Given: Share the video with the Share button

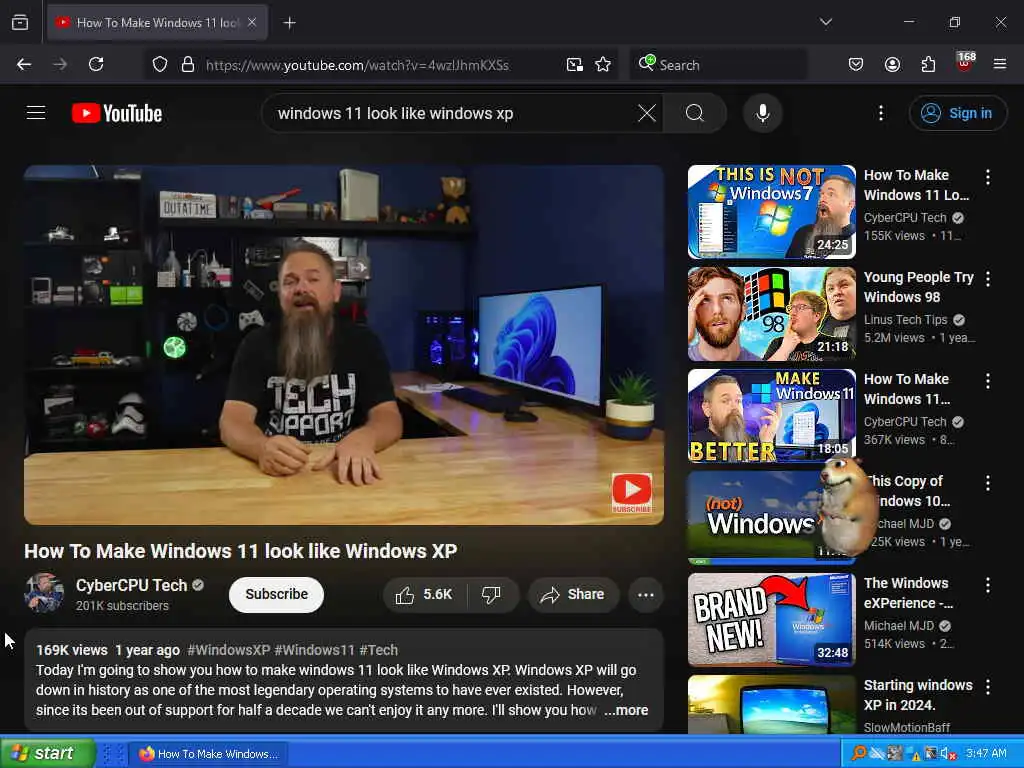Looking at the screenshot, I should (x=573, y=594).
